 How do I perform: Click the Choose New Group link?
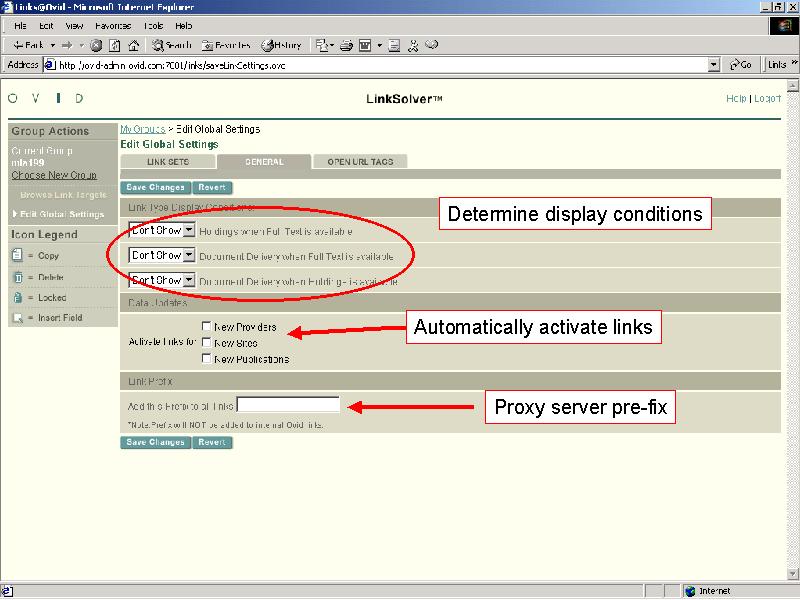coord(54,175)
